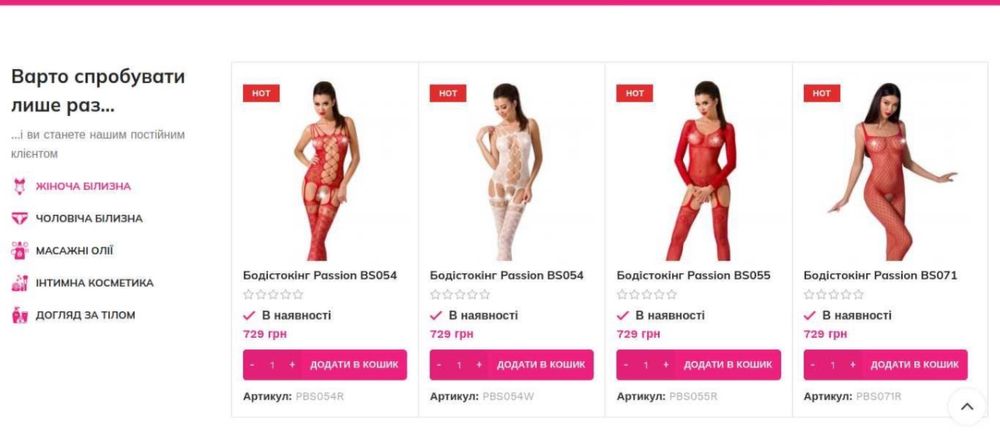1000x433 pixels.
Task: Click the scroll-to-top arrow button
Action: point(967,406)
